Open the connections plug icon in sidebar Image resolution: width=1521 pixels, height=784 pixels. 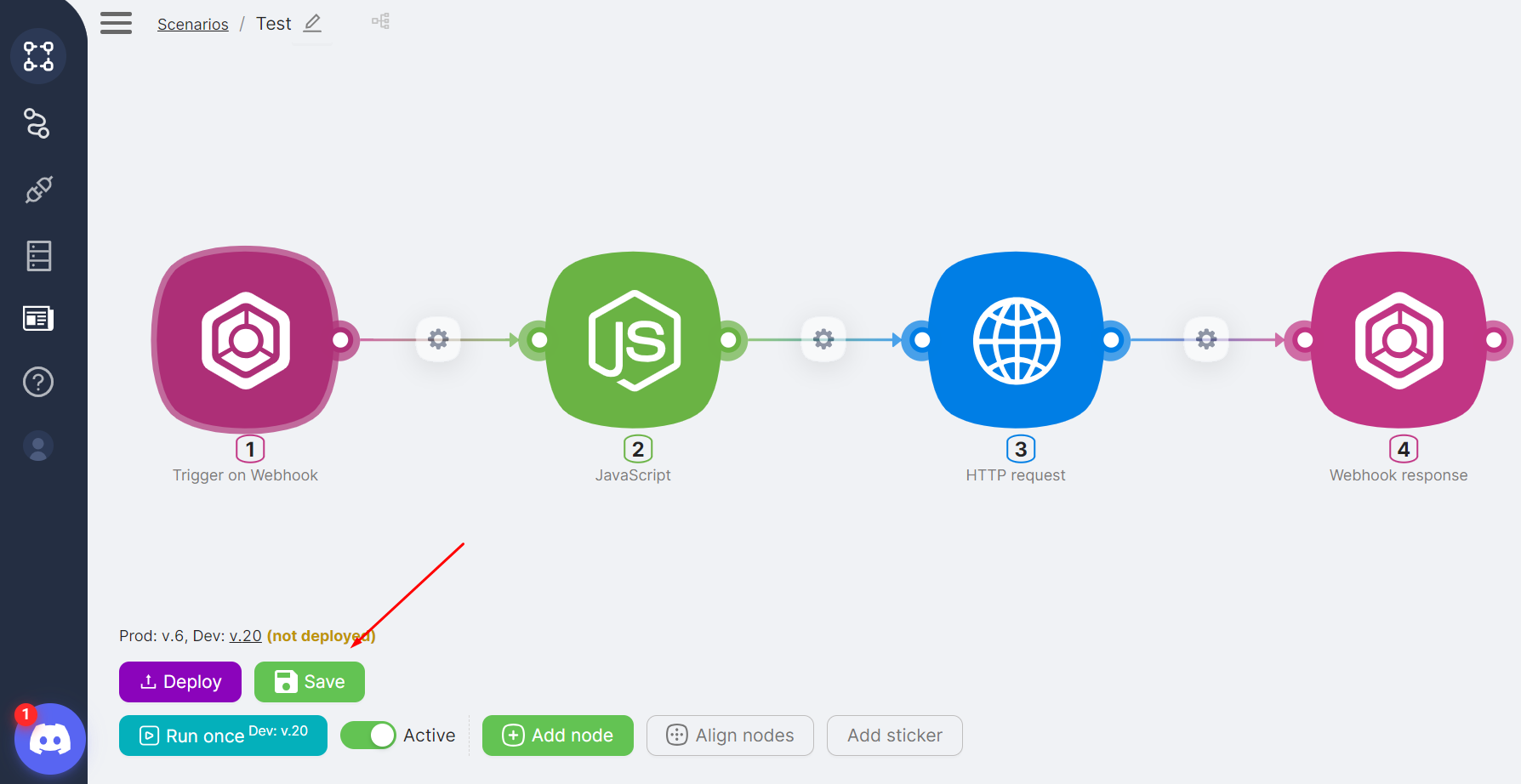pos(38,190)
